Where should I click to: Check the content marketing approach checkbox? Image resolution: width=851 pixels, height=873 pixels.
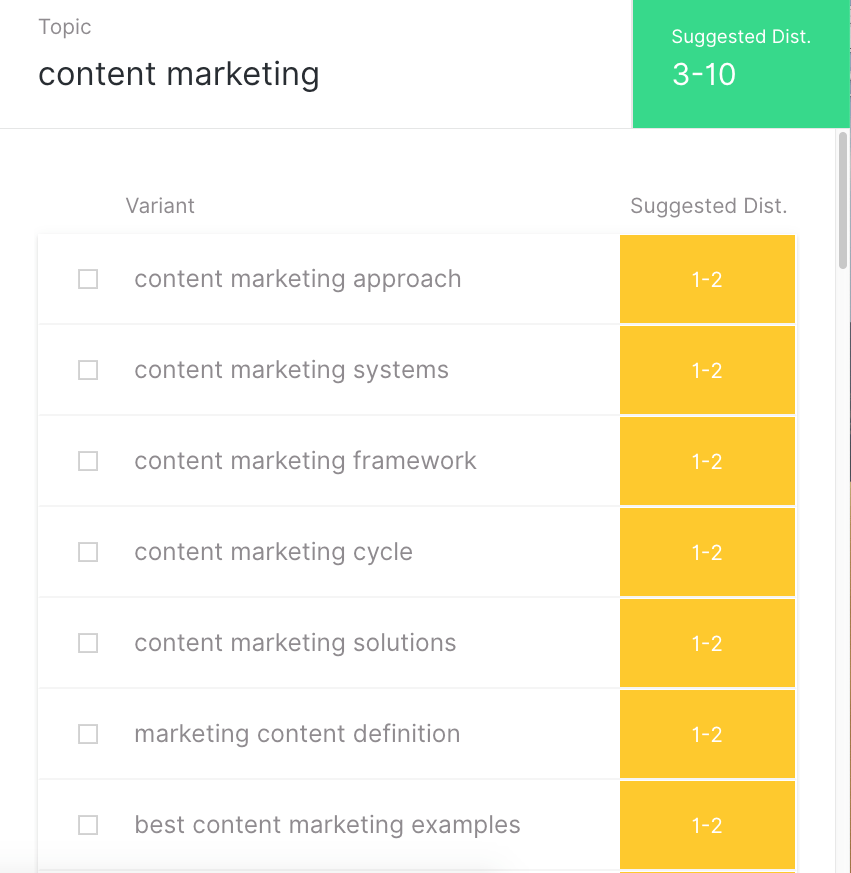point(88,279)
